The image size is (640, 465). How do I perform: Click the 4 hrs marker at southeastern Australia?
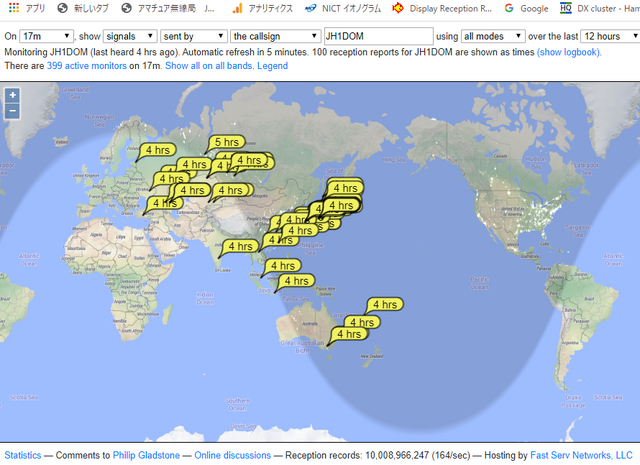349,334
